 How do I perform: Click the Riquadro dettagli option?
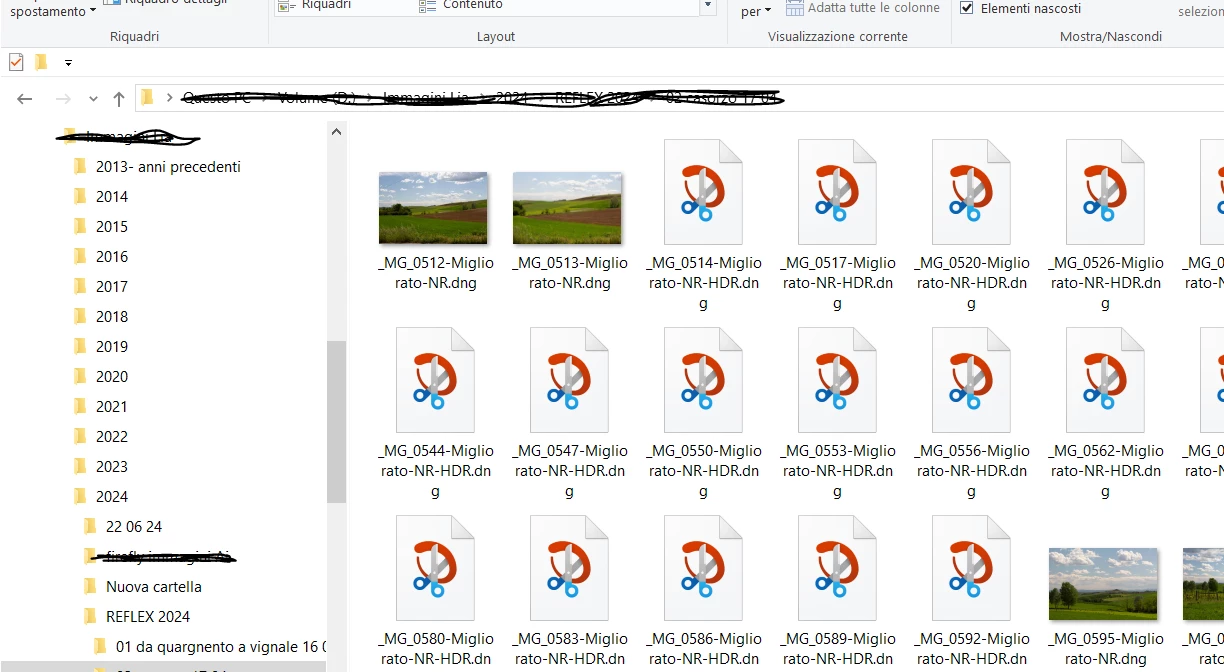(165, 2)
